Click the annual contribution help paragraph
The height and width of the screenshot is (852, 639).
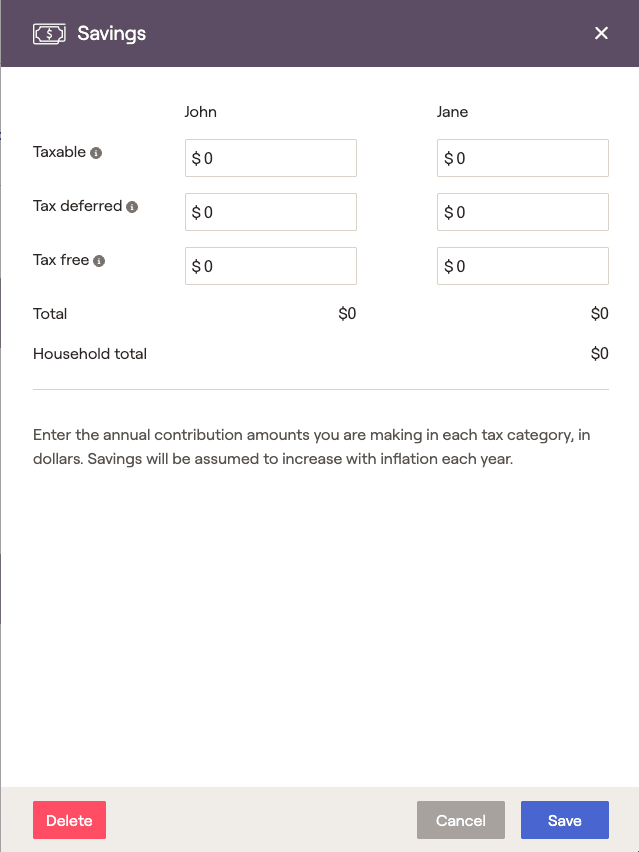[311, 447]
